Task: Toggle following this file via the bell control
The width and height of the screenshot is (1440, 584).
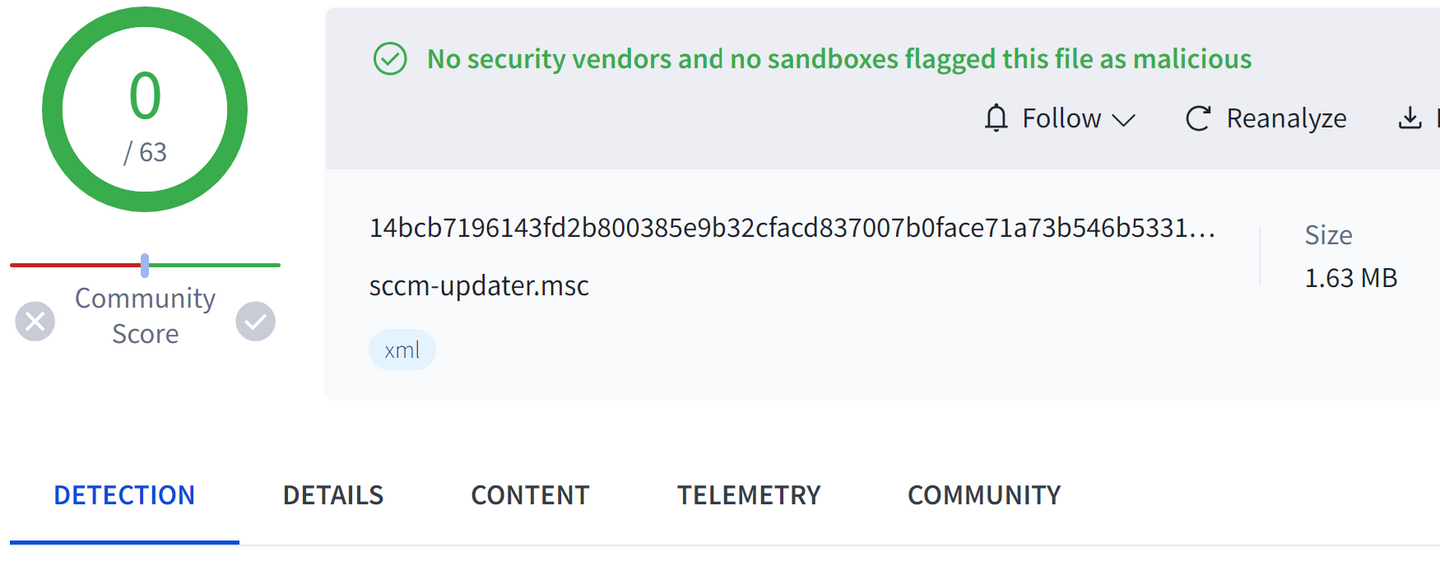Action: pos(996,118)
